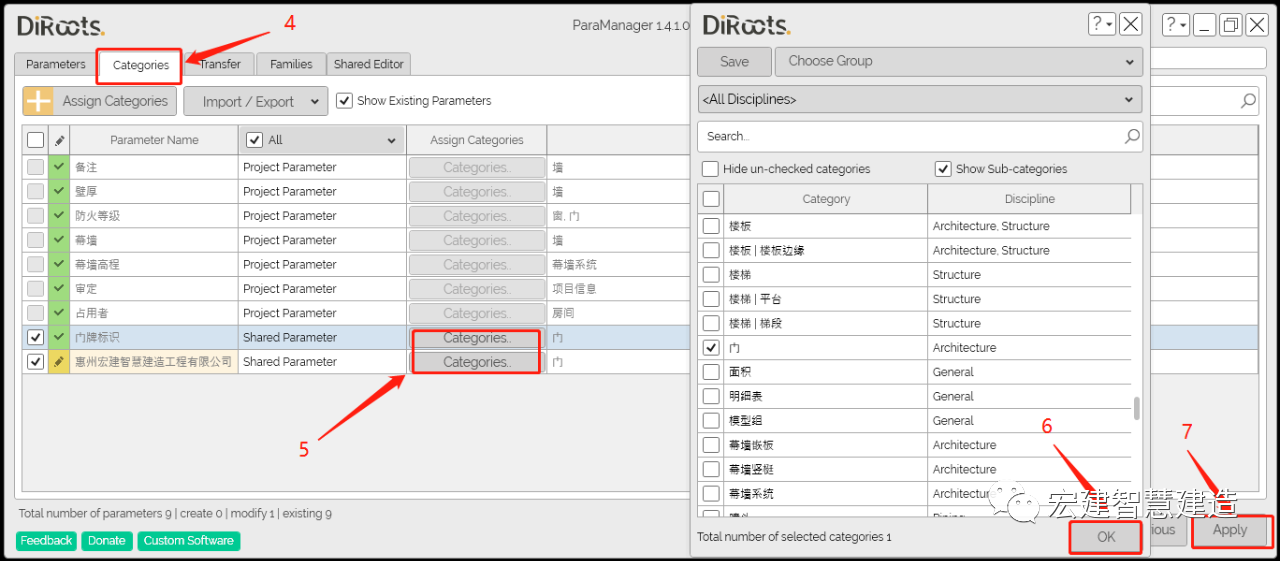Click the Parameter Name column header
Image resolution: width=1280 pixels, height=561 pixels.
(x=154, y=140)
